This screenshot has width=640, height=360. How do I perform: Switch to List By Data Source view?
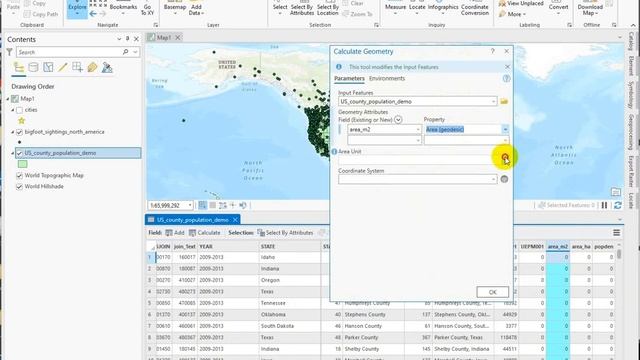click(x=33, y=67)
